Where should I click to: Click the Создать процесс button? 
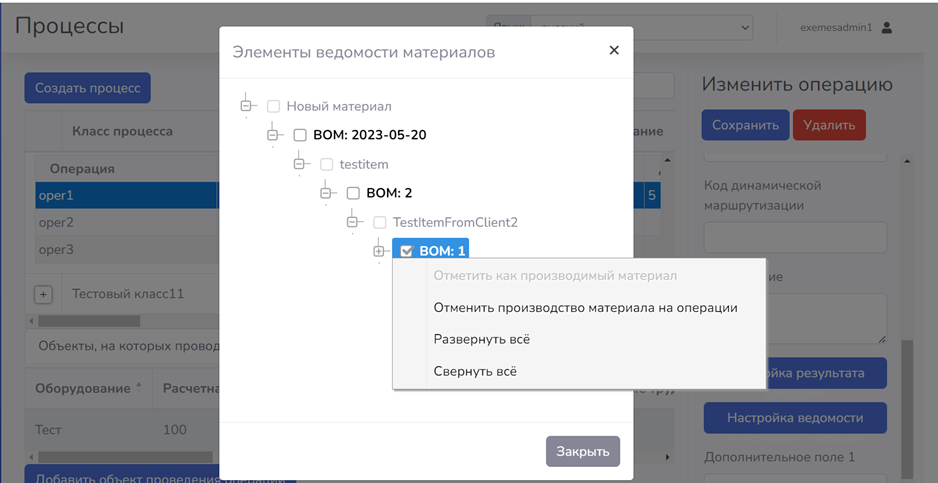pos(87,88)
